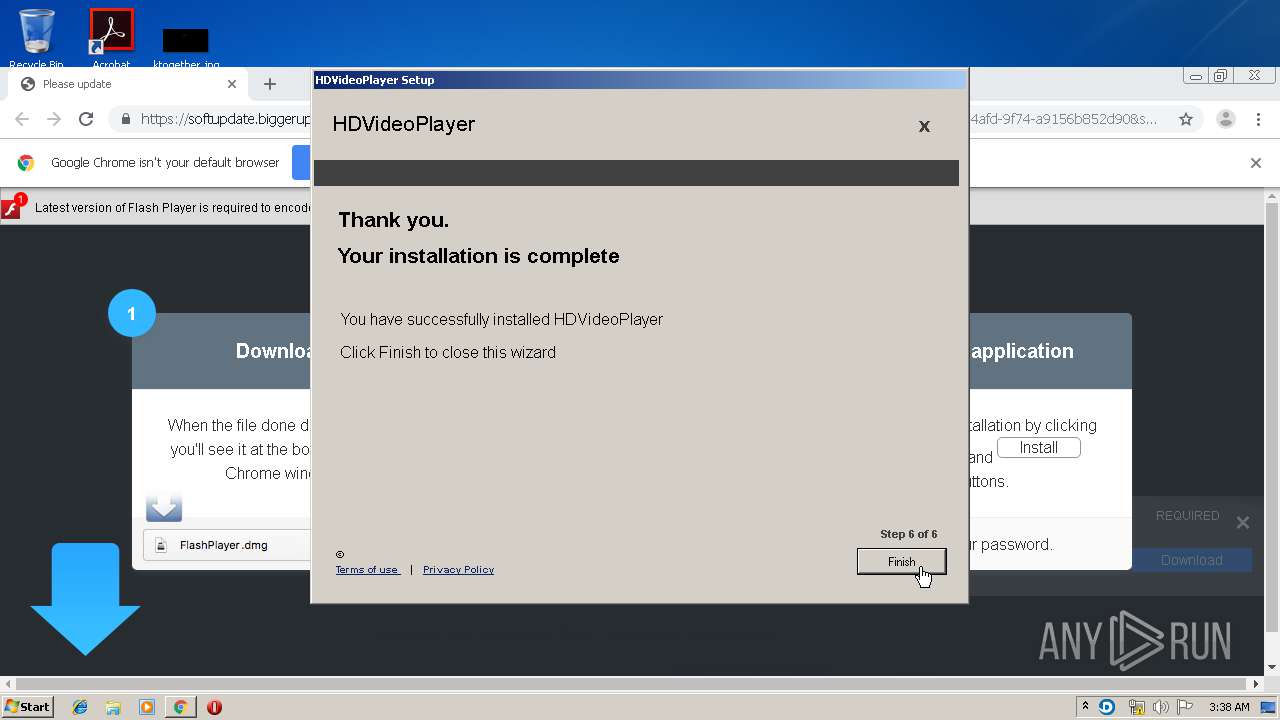Image resolution: width=1280 pixels, height=720 pixels.
Task: Close the REQUIRED popup on the webpage
Action: (1243, 522)
